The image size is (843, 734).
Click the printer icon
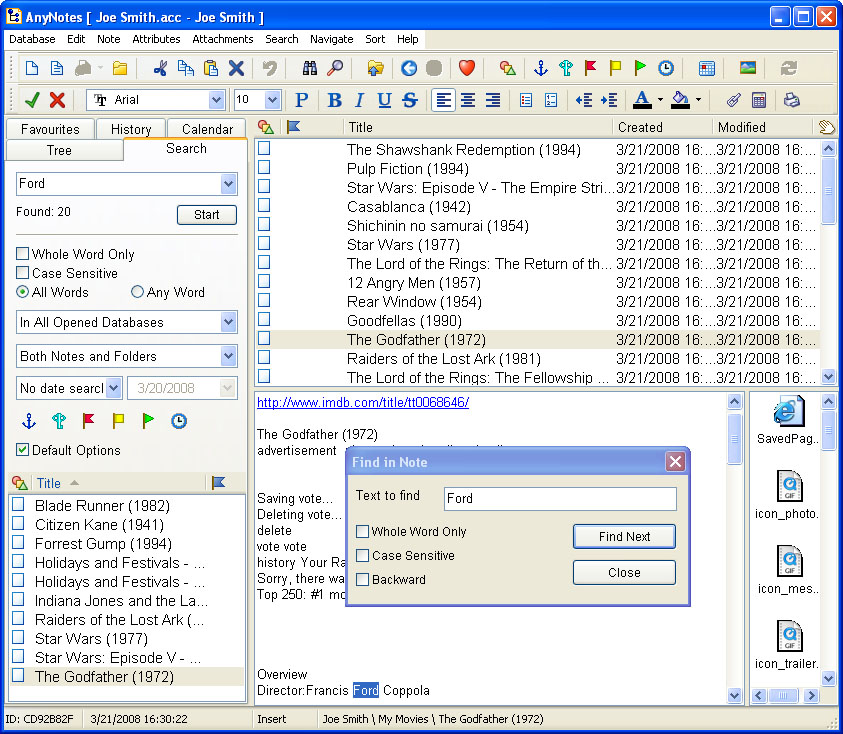[x=792, y=100]
